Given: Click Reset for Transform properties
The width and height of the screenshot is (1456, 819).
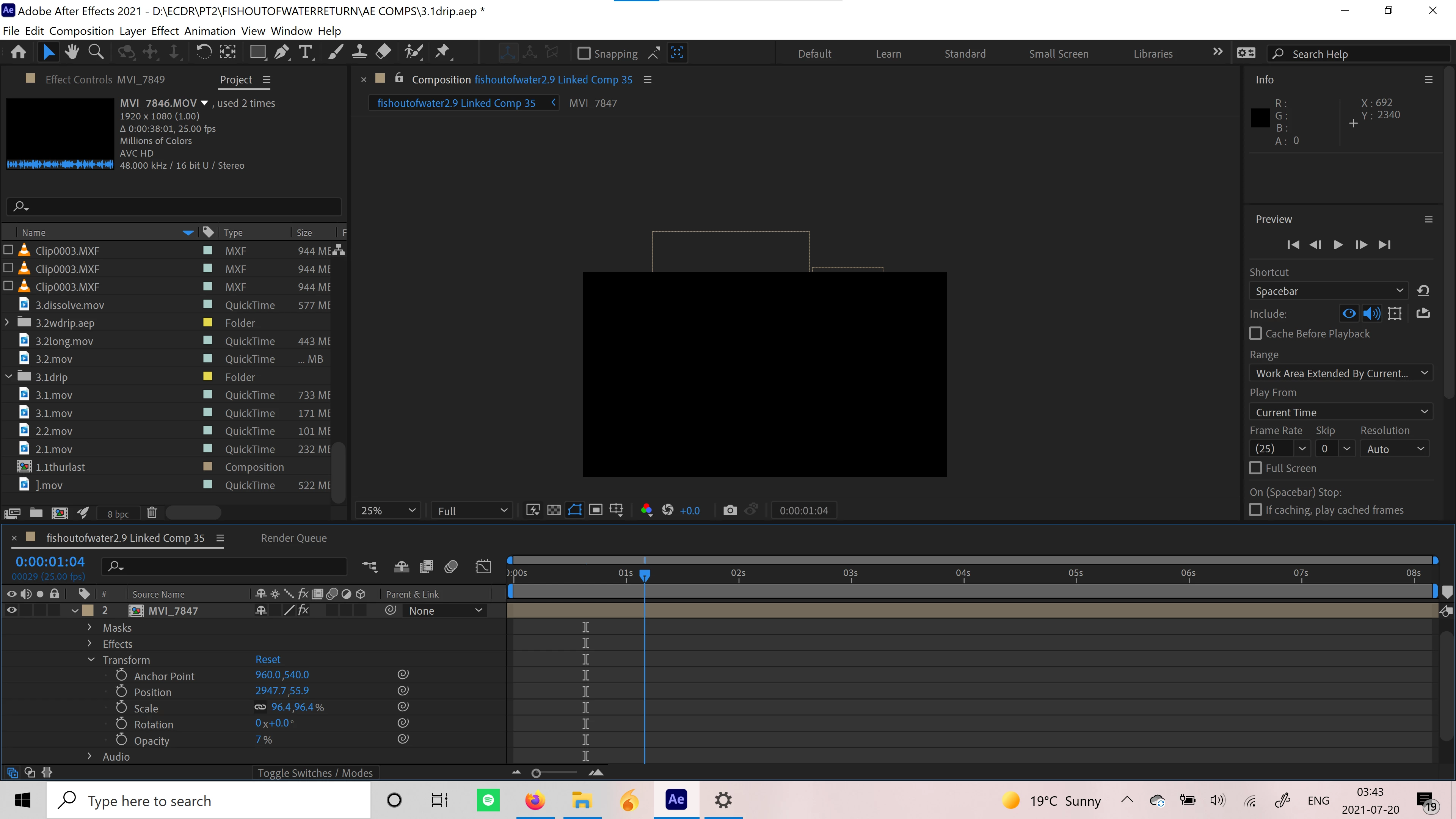Looking at the screenshot, I should [x=267, y=660].
